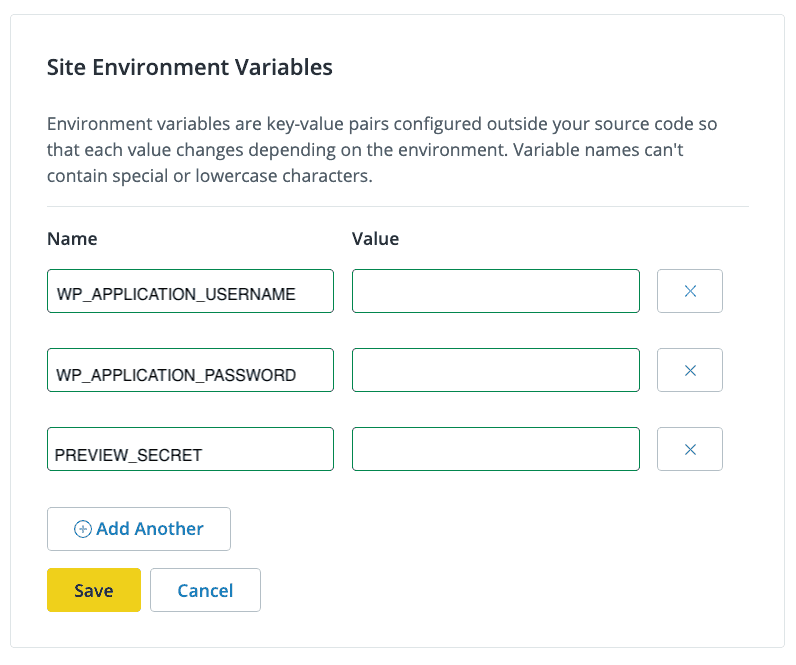Focus the WP_APPLICATION_USERNAME name field
This screenshot has height=665, width=796.
(190, 291)
